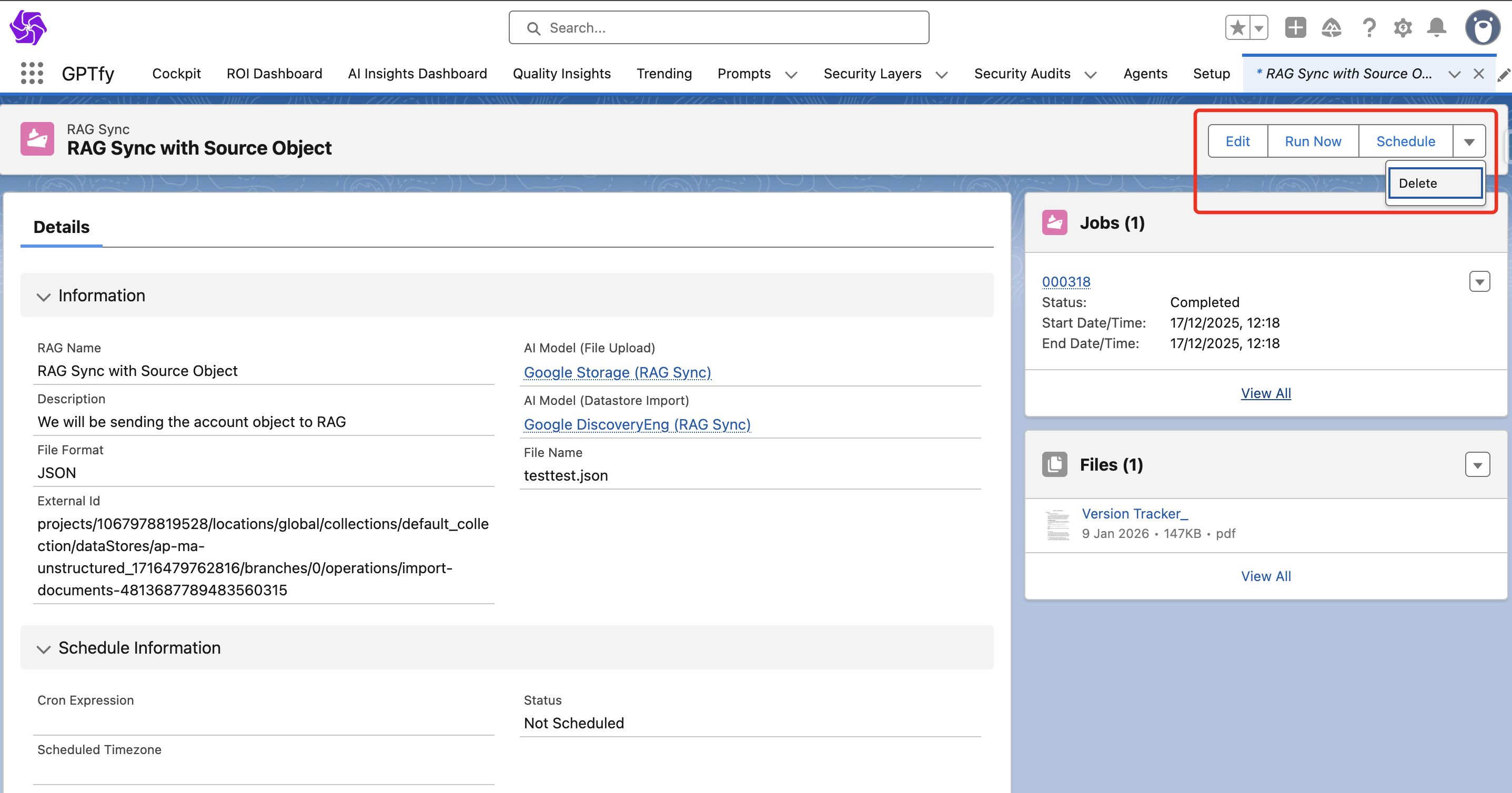Open the Trailhead guidance icon
This screenshot has height=793, width=1512.
[1331, 27]
